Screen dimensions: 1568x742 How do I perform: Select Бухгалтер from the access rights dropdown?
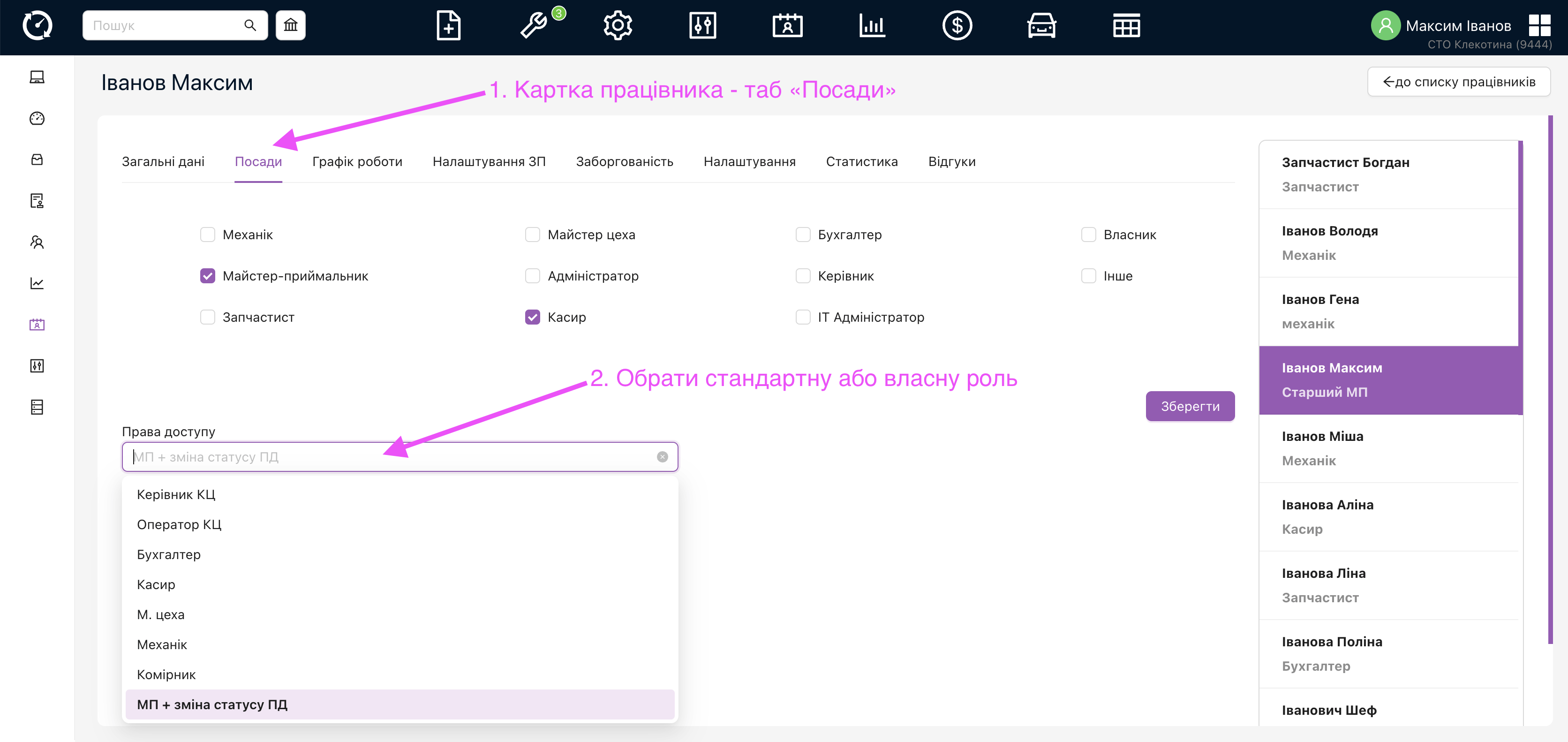click(169, 554)
